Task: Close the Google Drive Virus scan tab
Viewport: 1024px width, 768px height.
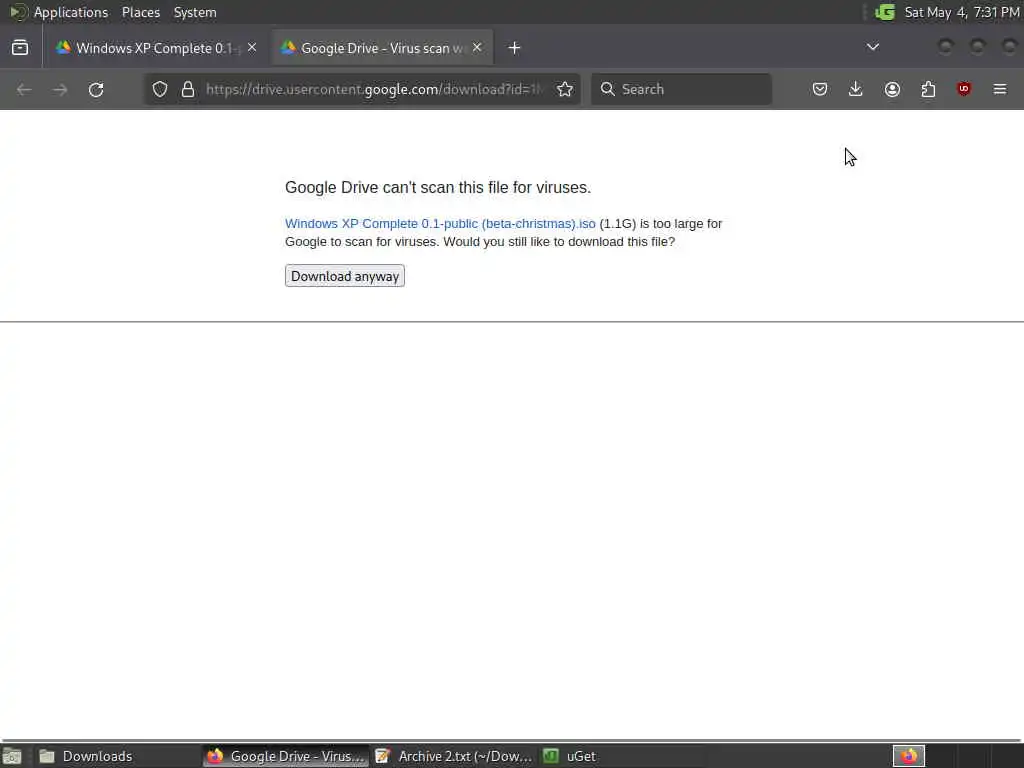Action: [477, 48]
